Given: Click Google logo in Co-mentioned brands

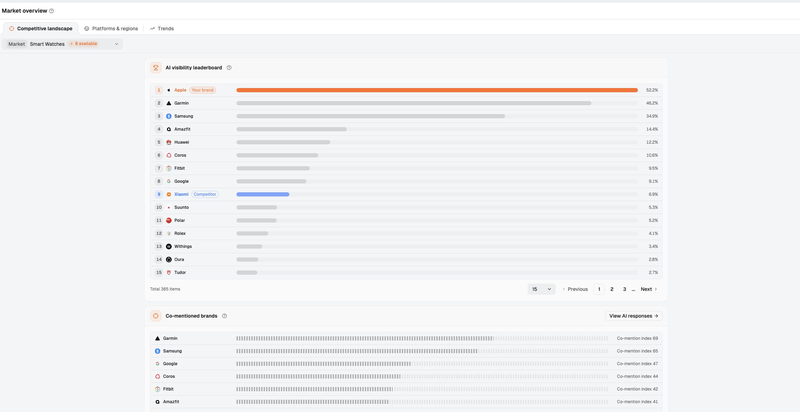Looking at the screenshot, I should 158,364.
